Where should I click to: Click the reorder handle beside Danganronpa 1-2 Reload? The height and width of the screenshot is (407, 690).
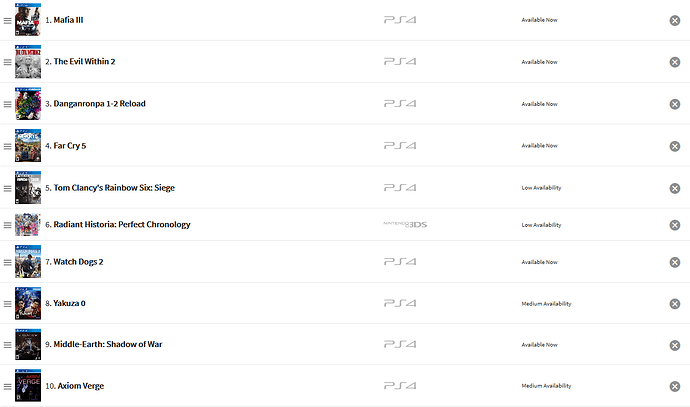point(8,104)
